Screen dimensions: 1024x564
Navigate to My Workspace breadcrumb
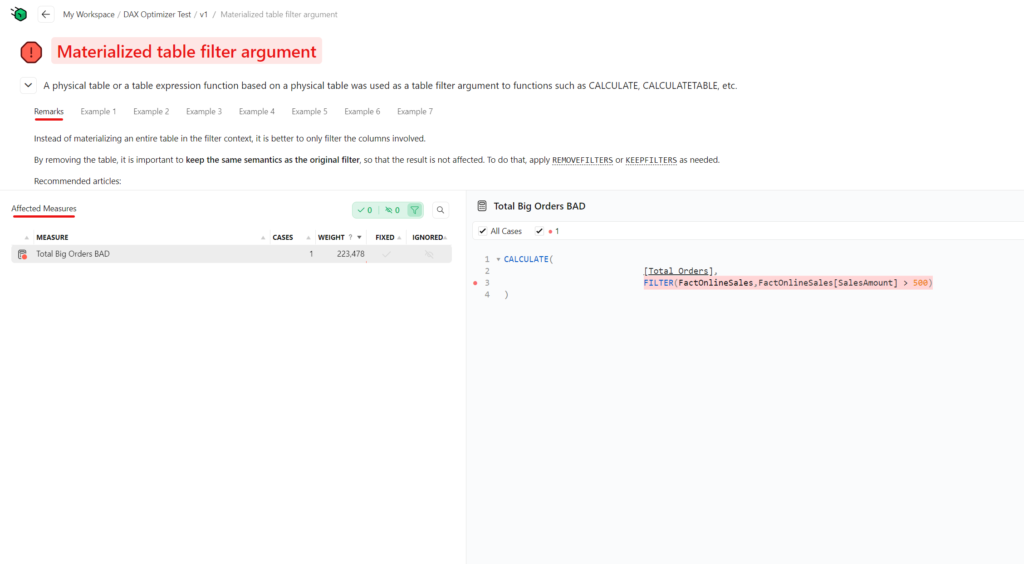point(88,14)
